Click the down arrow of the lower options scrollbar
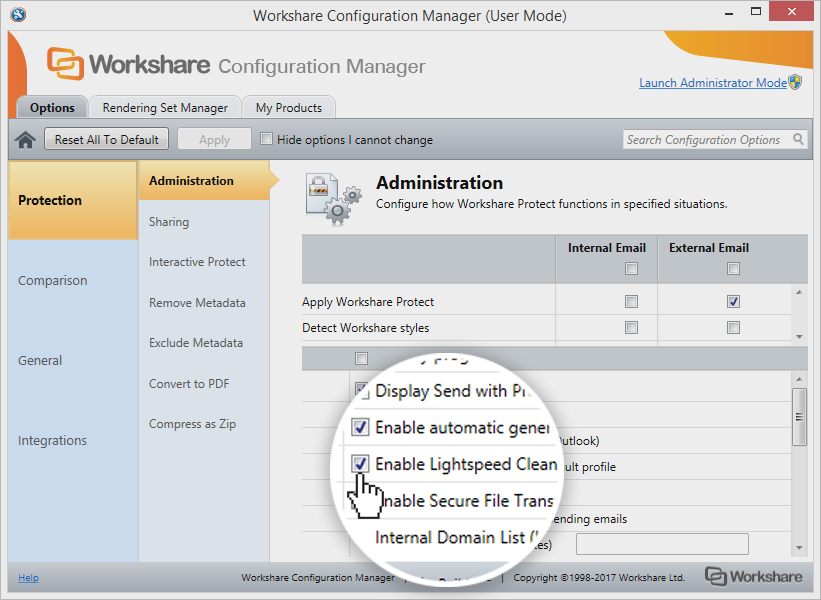The height and width of the screenshot is (600, 821). pos(799,548)
